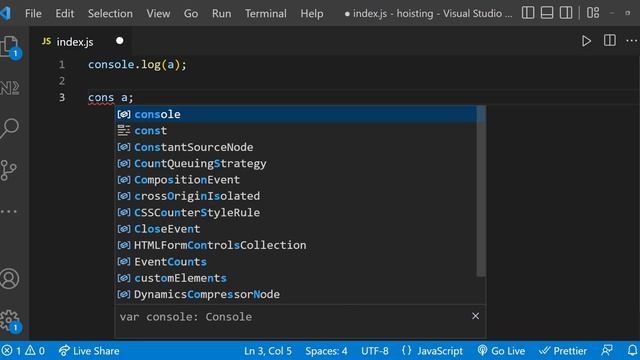This screenshot has width=640, height=360.
Task: Click the suggestion list scrollbar
Action: pyautogui.click(x=481, y=191)
